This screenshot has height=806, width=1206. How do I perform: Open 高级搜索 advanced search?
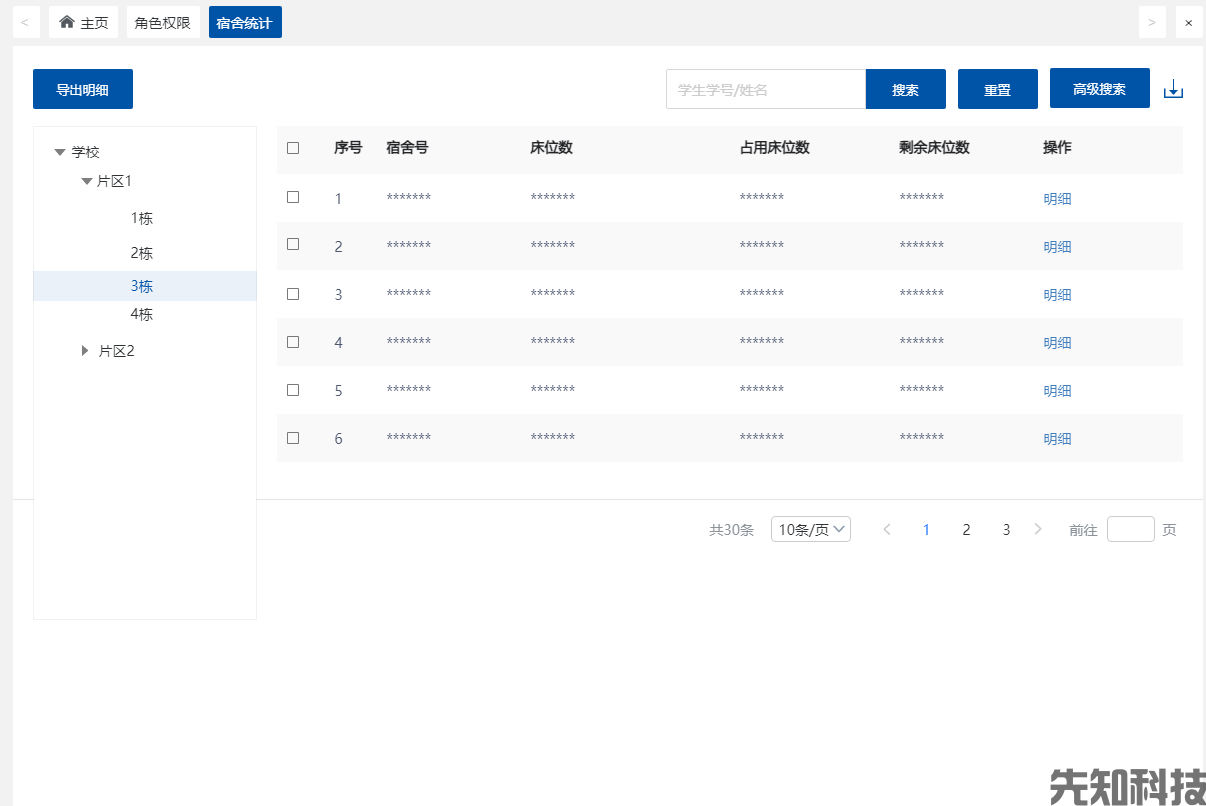1100,88
